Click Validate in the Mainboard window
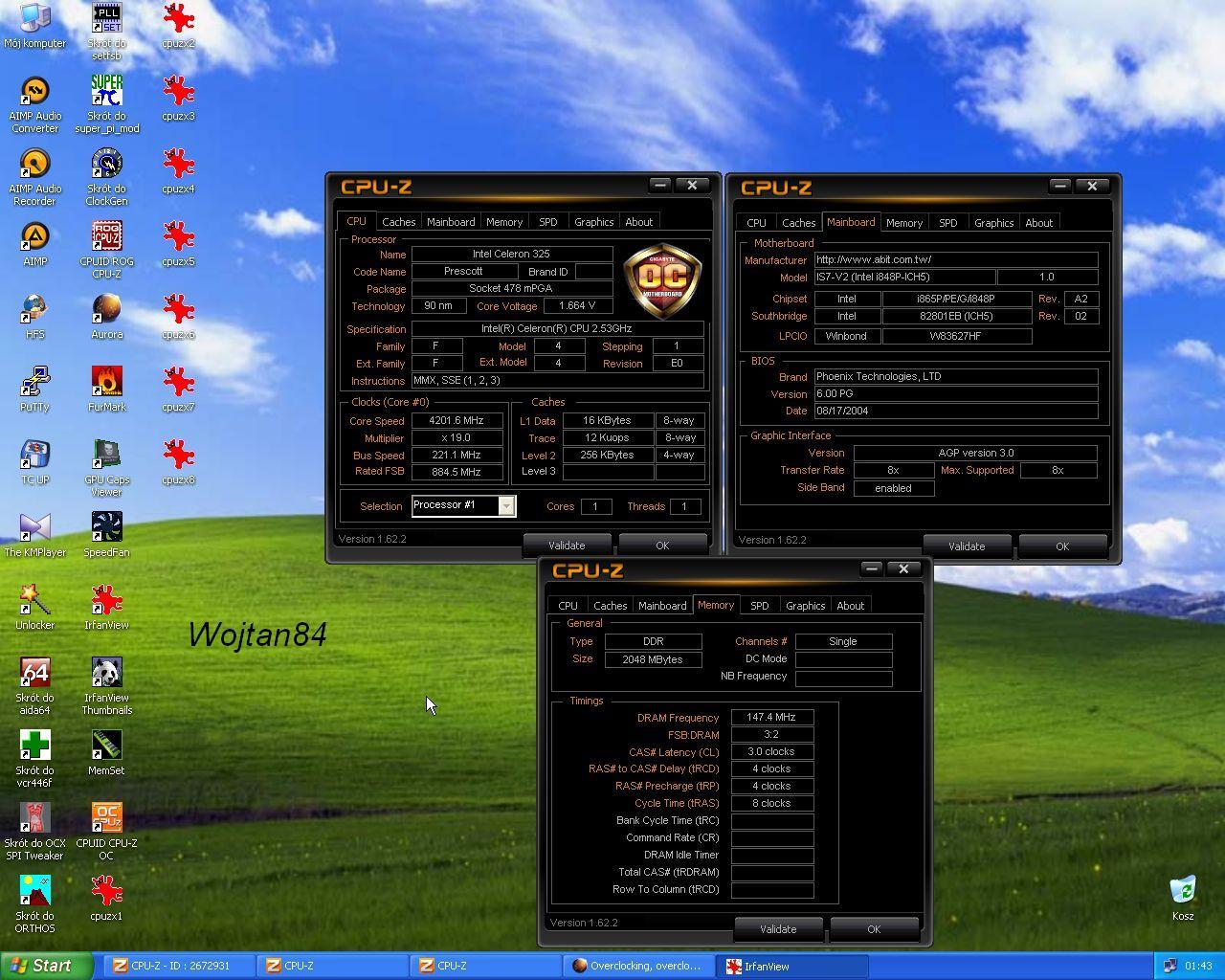1225x980 pixels. [967, 546]
